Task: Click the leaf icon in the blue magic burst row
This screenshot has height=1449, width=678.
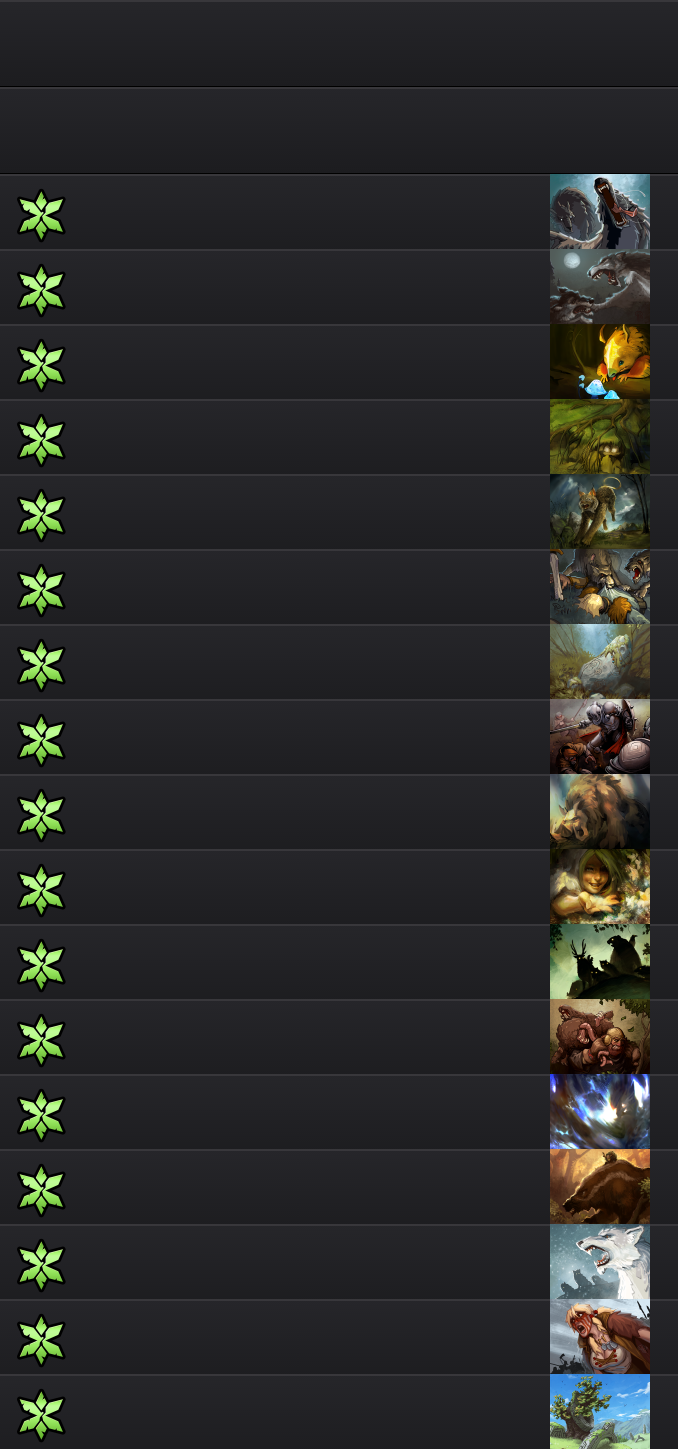Action: point(41,1115)
